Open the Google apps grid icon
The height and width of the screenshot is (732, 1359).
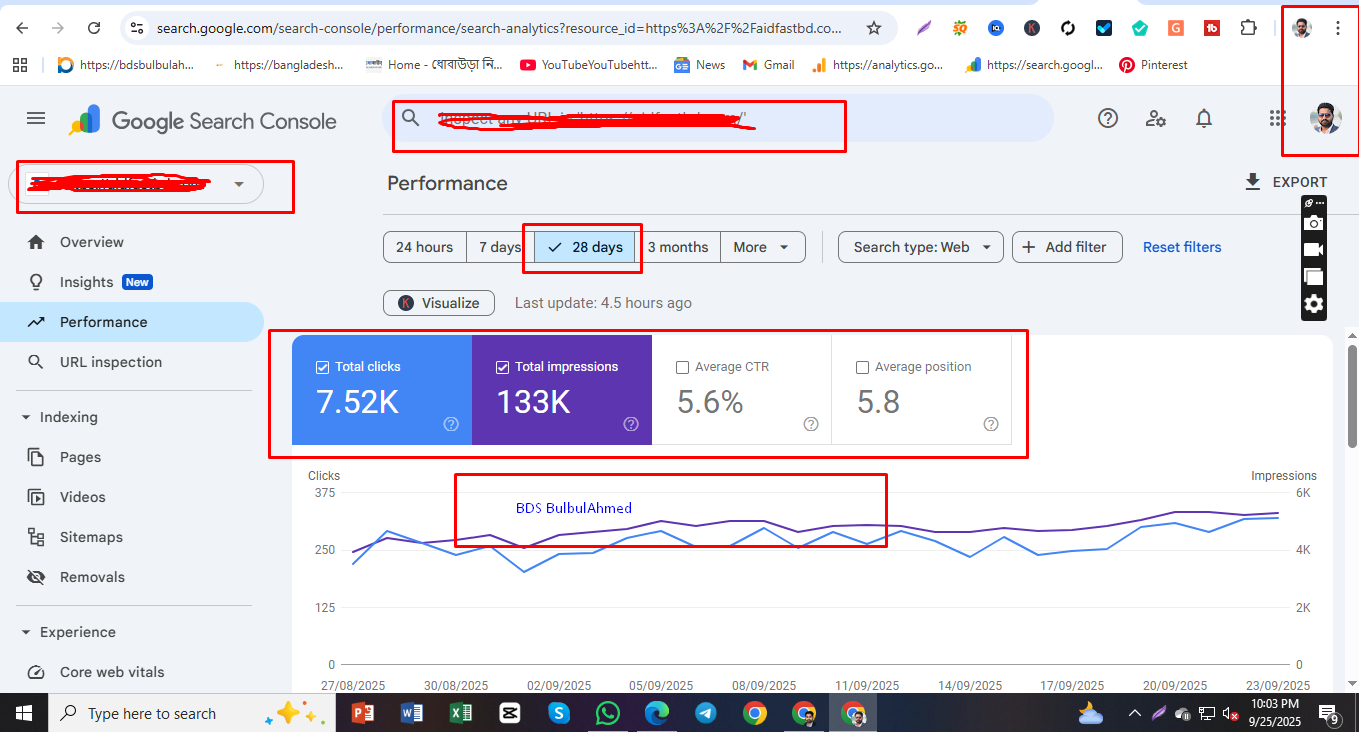[x=1277, y=119]
